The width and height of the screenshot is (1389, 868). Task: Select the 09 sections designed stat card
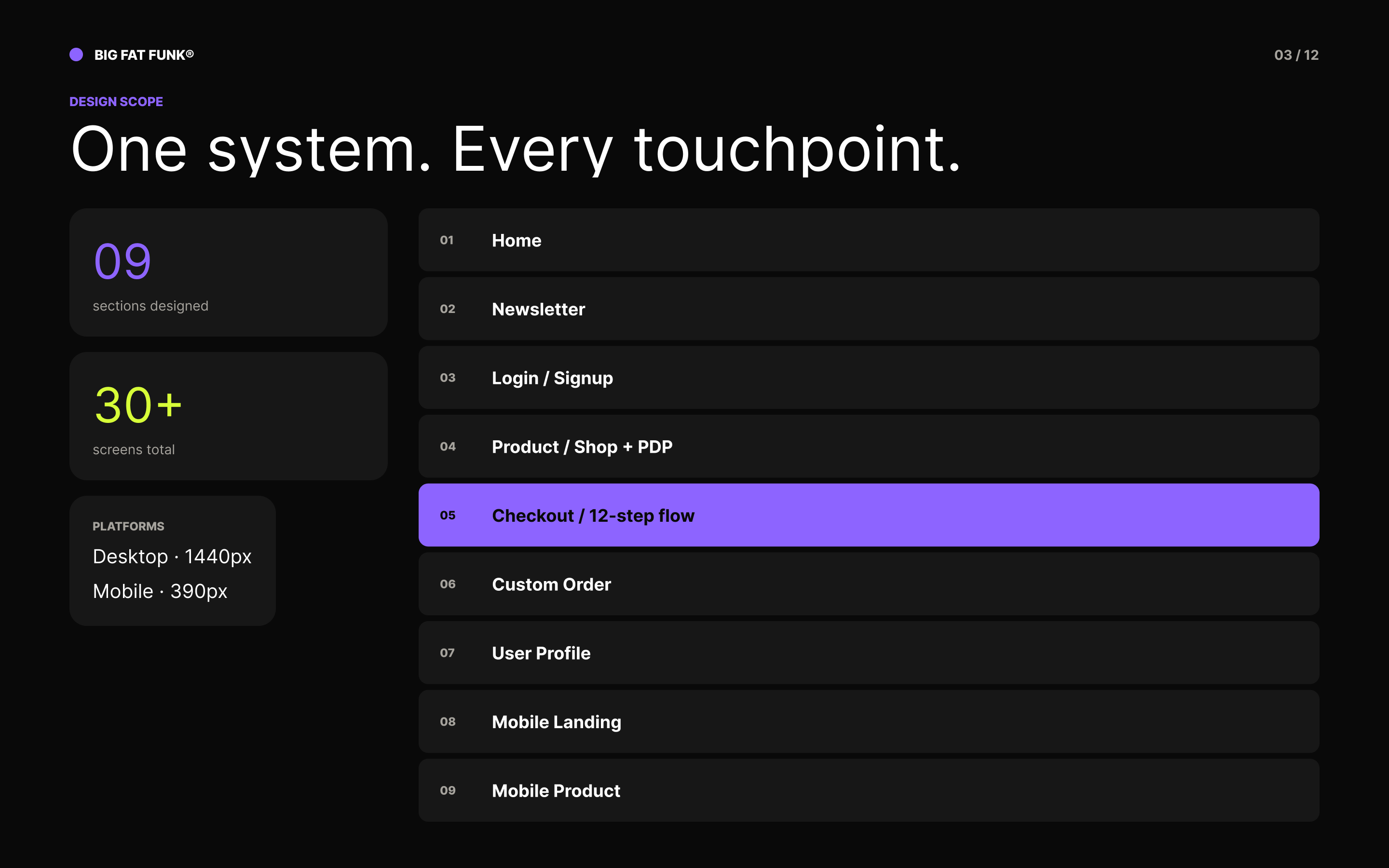pyautogui.click(x=229, y=272)
